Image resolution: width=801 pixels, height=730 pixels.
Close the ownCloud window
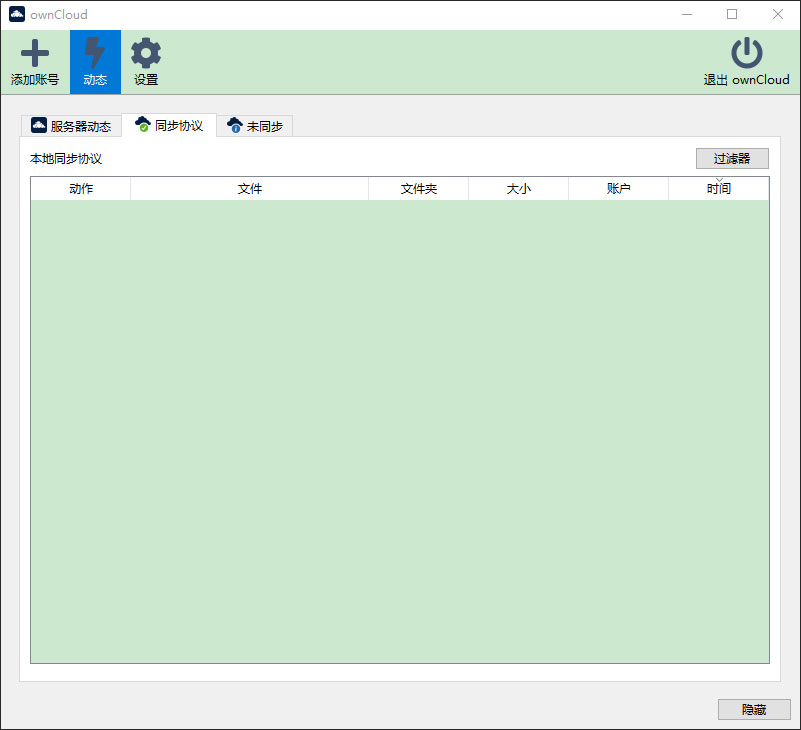click(778, 14)
